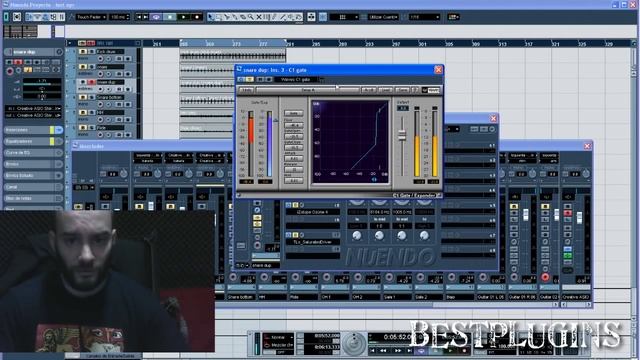This screenshot has height=360, width=640.
Task: Click Stop in the top toolbar
Action: point(169,17)
